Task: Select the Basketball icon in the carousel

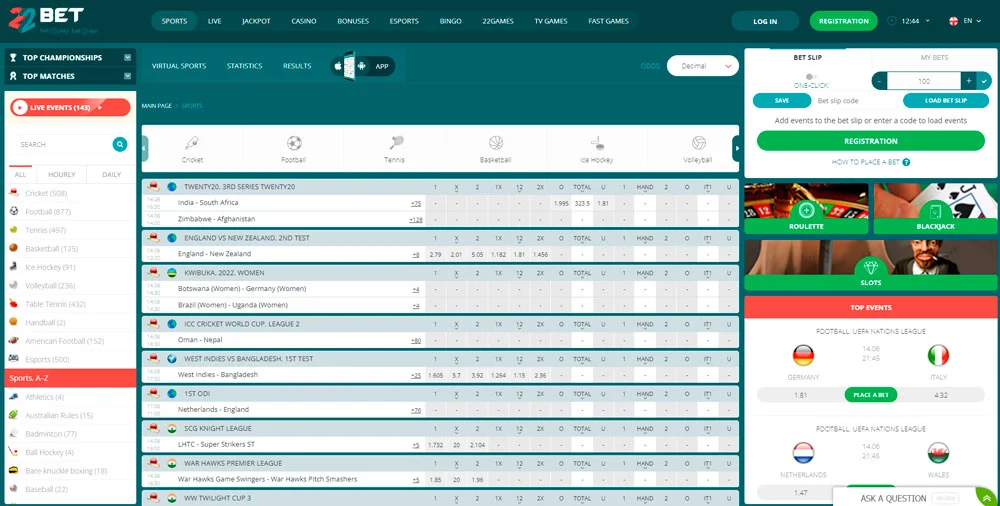Action: [496, 142]
